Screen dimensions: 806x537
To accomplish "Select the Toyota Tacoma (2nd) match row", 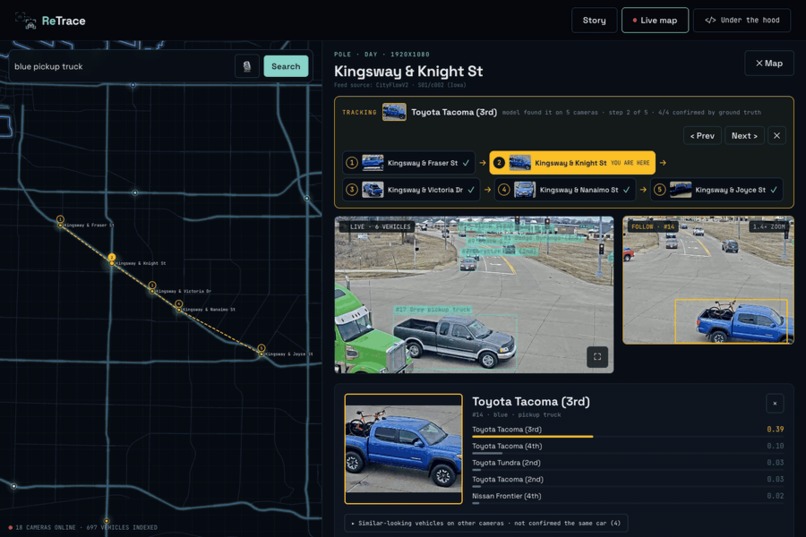I will pyautogui.click(x=628, y=480).
